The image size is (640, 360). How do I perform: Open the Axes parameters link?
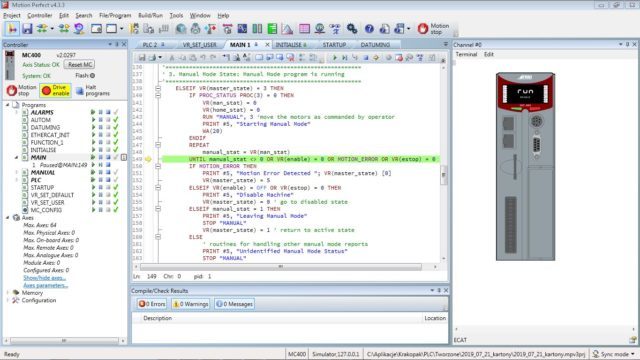pos(45,285)
